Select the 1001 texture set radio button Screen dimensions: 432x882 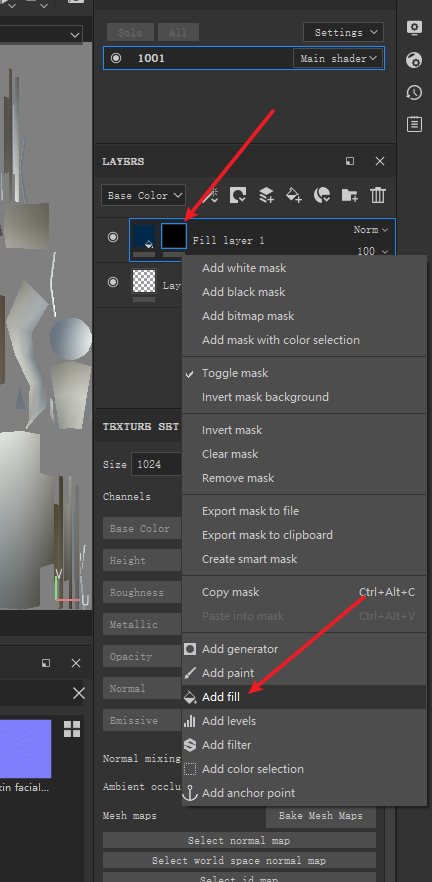[116, 58]
